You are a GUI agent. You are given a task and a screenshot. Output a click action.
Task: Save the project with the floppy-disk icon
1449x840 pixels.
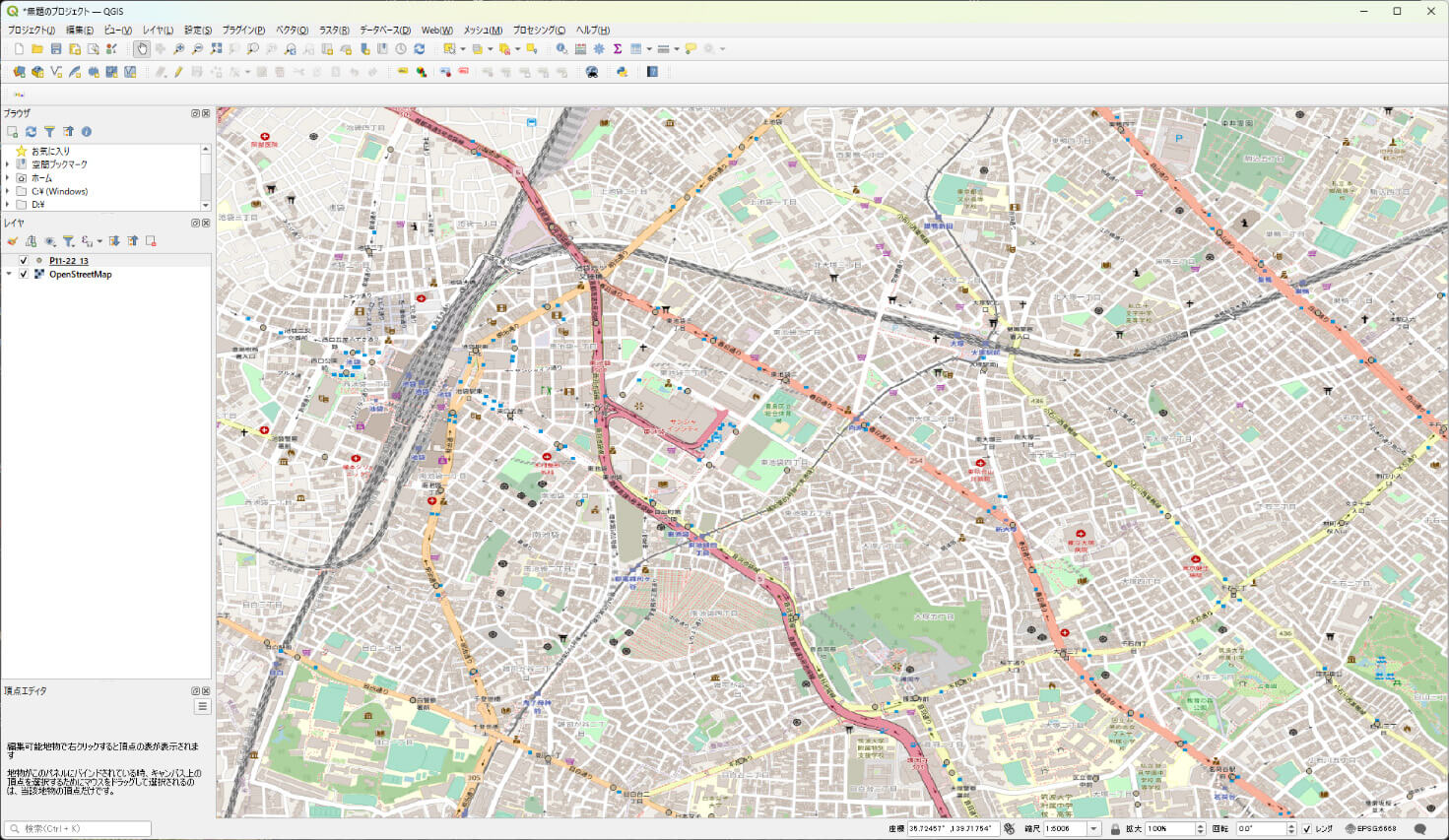(56, 48)
